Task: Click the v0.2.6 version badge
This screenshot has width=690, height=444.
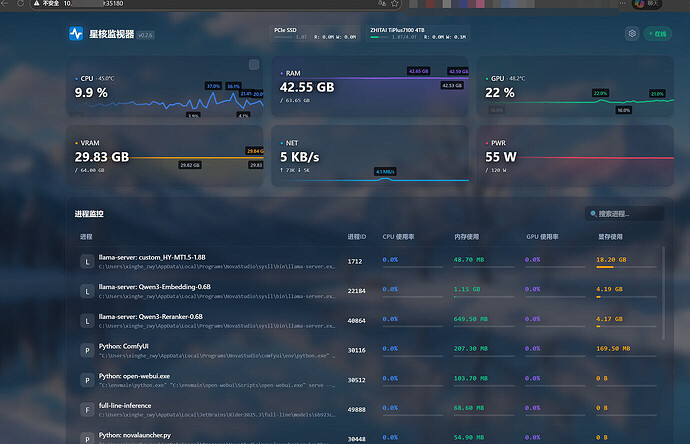Action: (x=145, y=35)
